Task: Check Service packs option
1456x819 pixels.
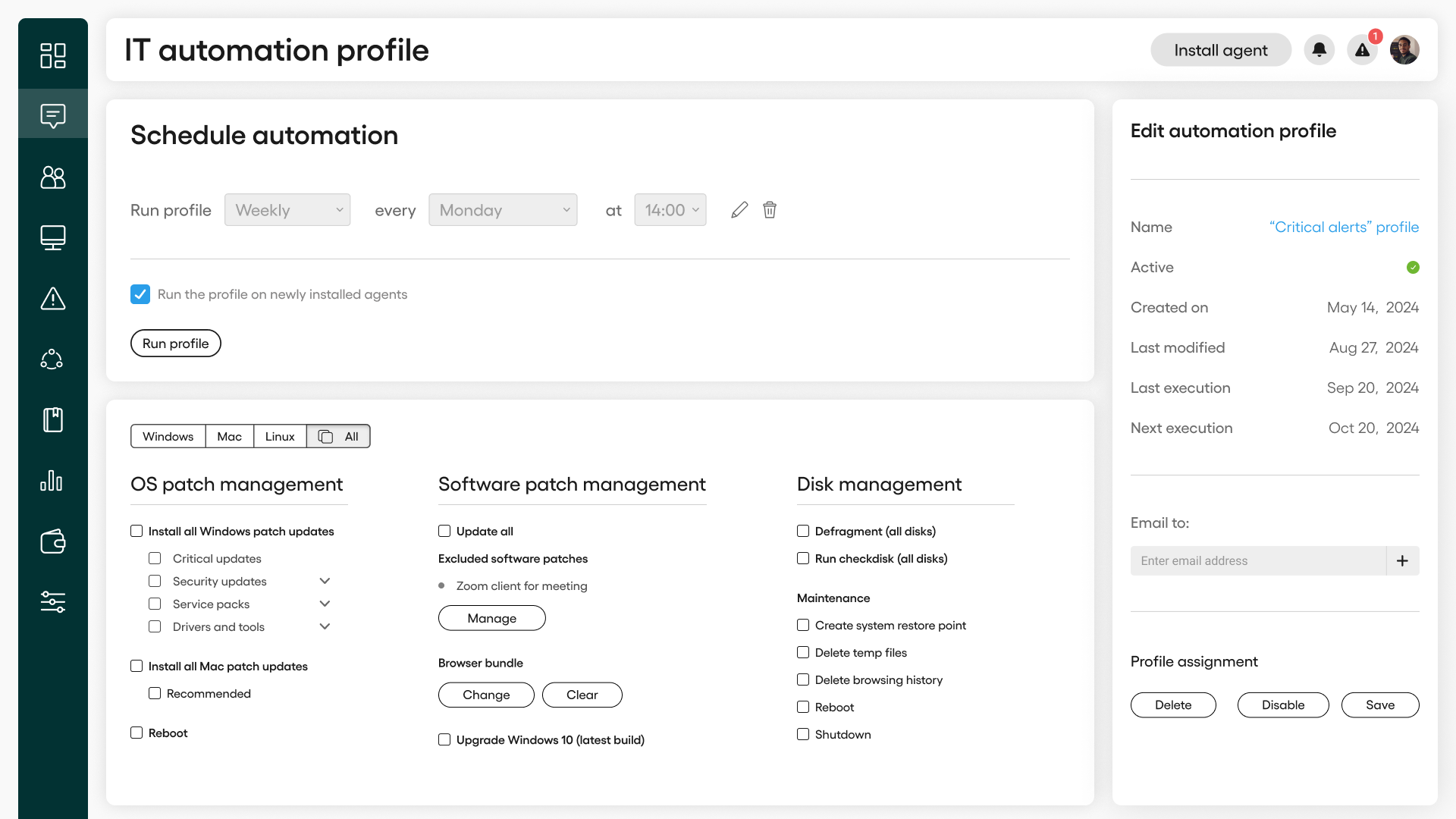Action: click(155, 604)
